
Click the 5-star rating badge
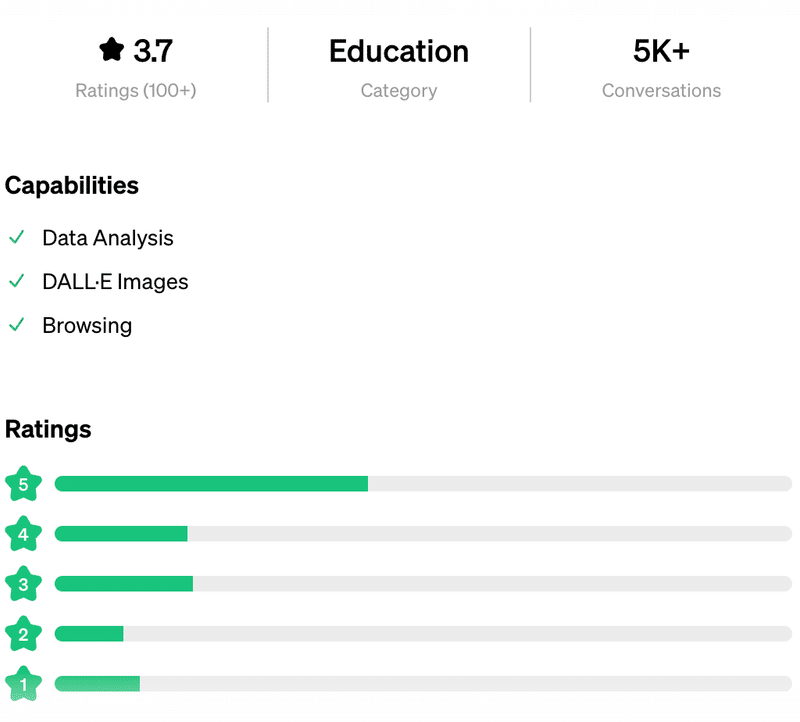pos(23,484)
